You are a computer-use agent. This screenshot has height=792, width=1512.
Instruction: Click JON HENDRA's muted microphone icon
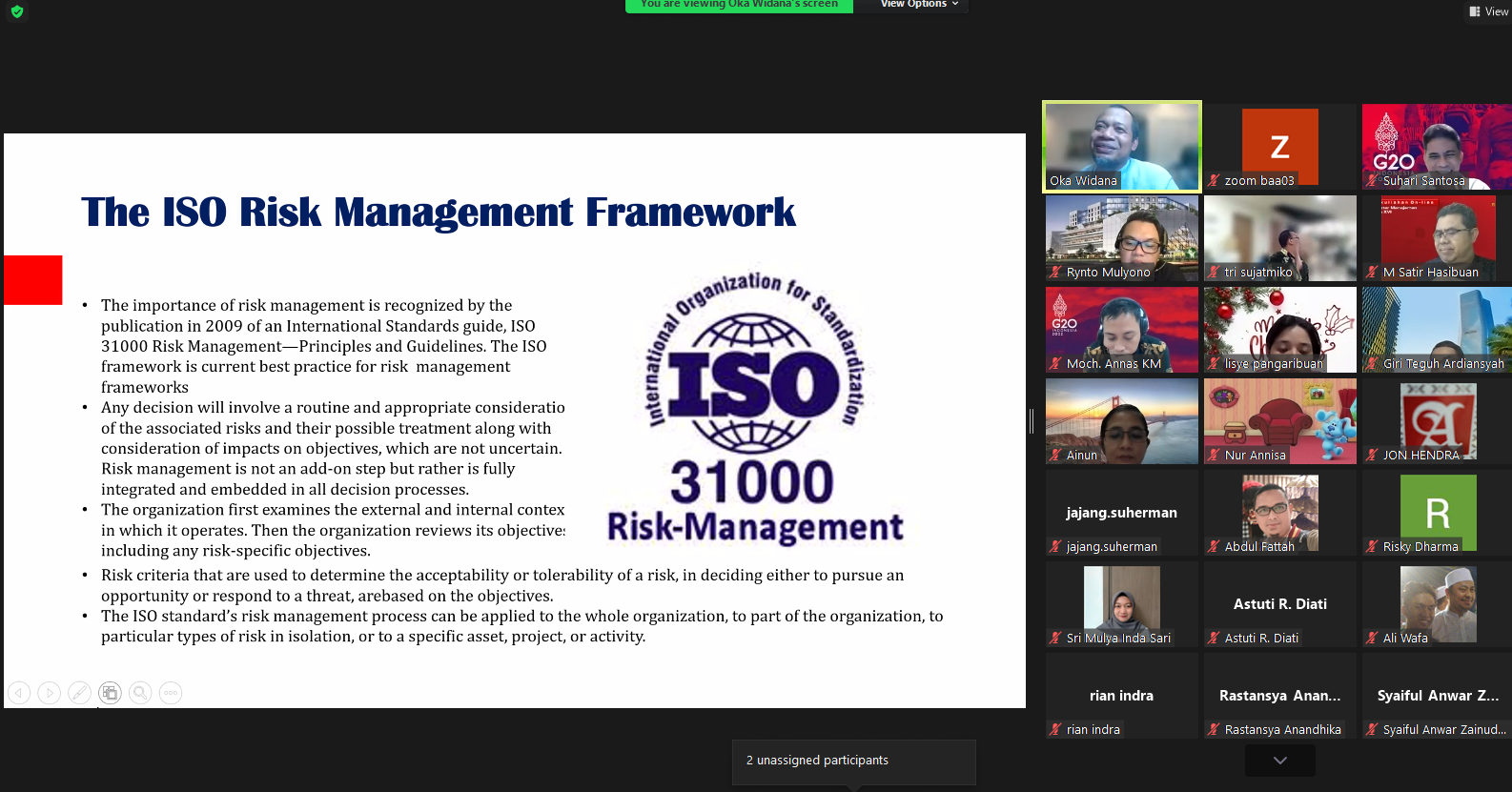(x=1372, y=455)
